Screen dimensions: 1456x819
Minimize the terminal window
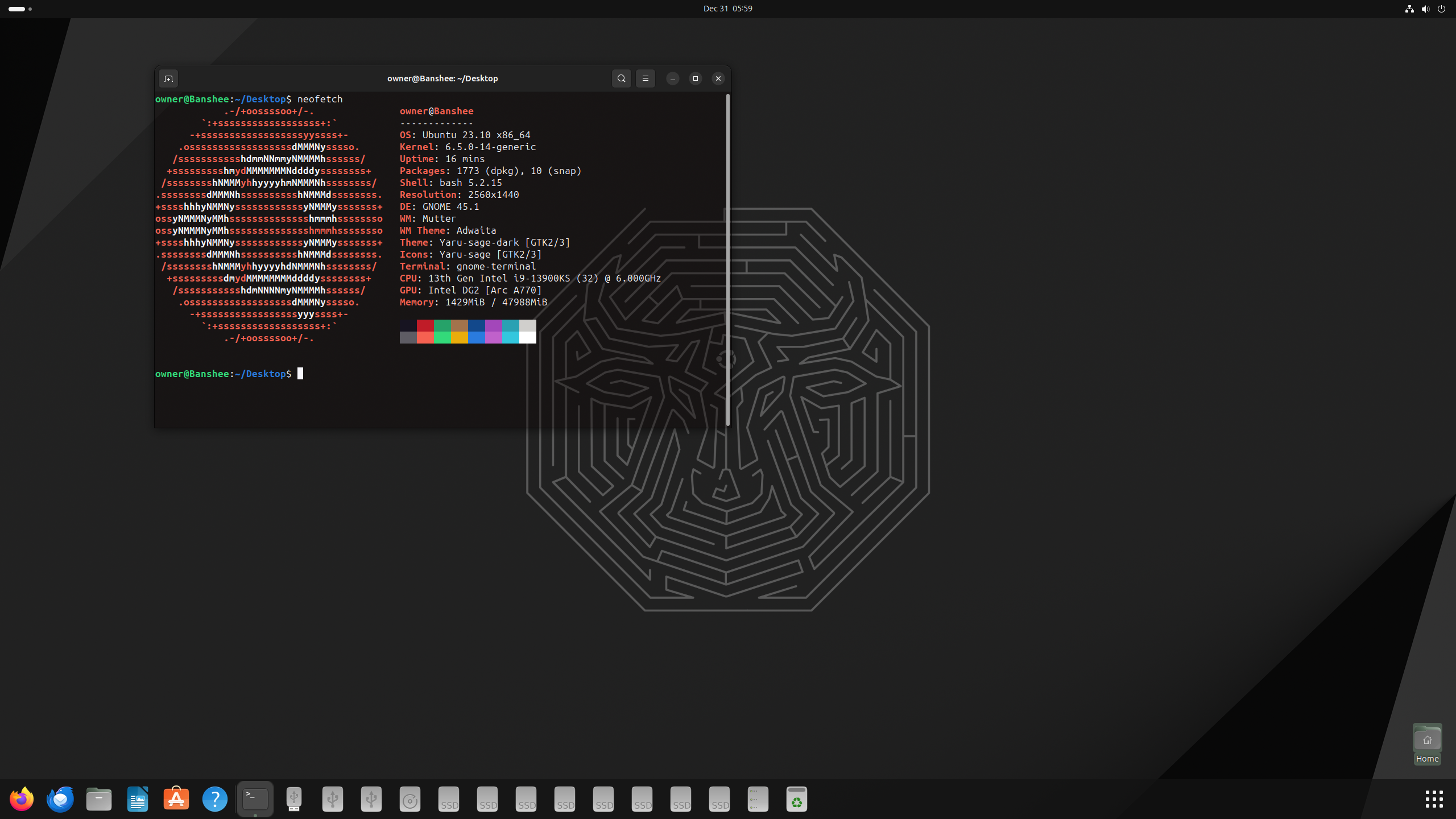click(673, 78)
